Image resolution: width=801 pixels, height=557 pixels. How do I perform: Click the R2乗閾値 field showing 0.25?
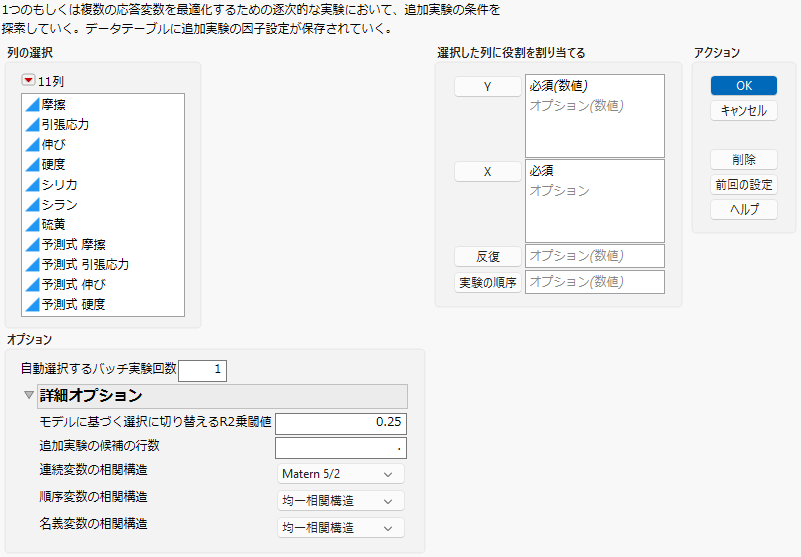(x=341, y=424)
